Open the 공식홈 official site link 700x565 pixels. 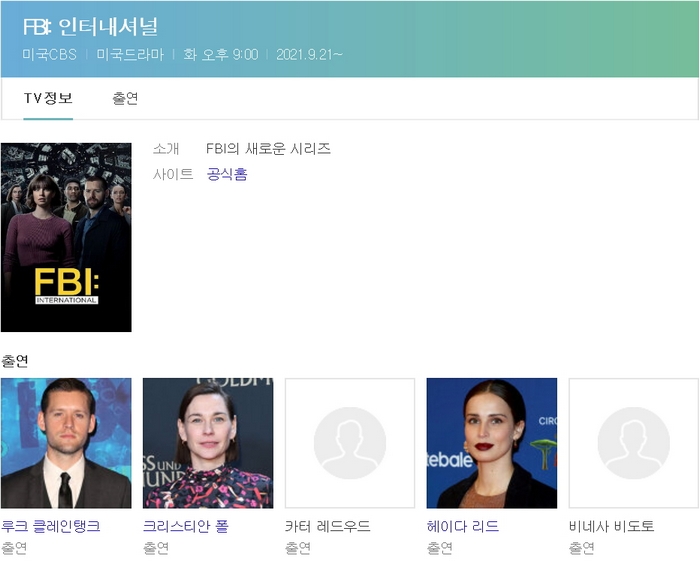(227, 174)
